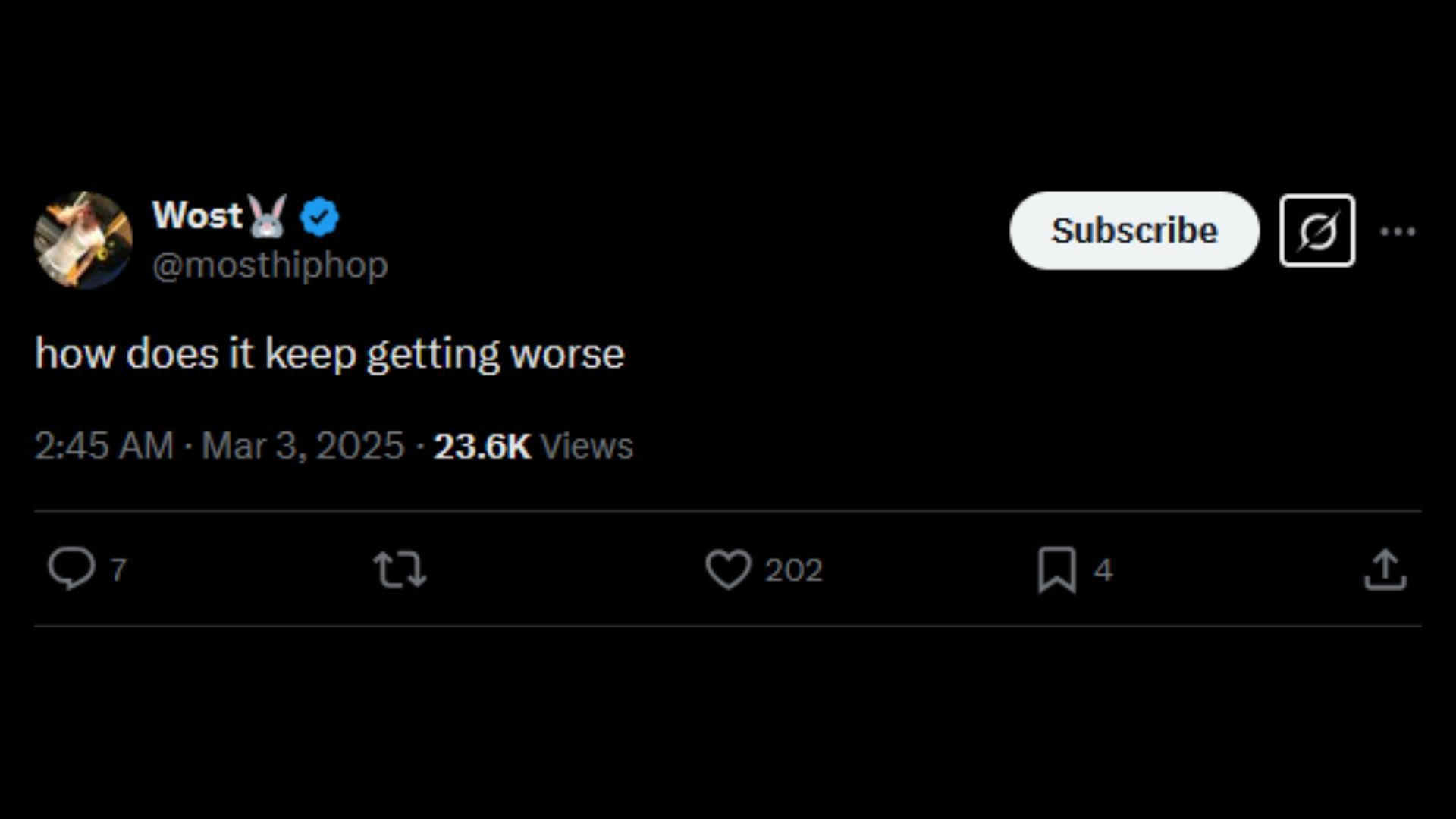Open the share options via the share icon
The height and width of the screenshot is (819, 1456).
pos(1385,570)
